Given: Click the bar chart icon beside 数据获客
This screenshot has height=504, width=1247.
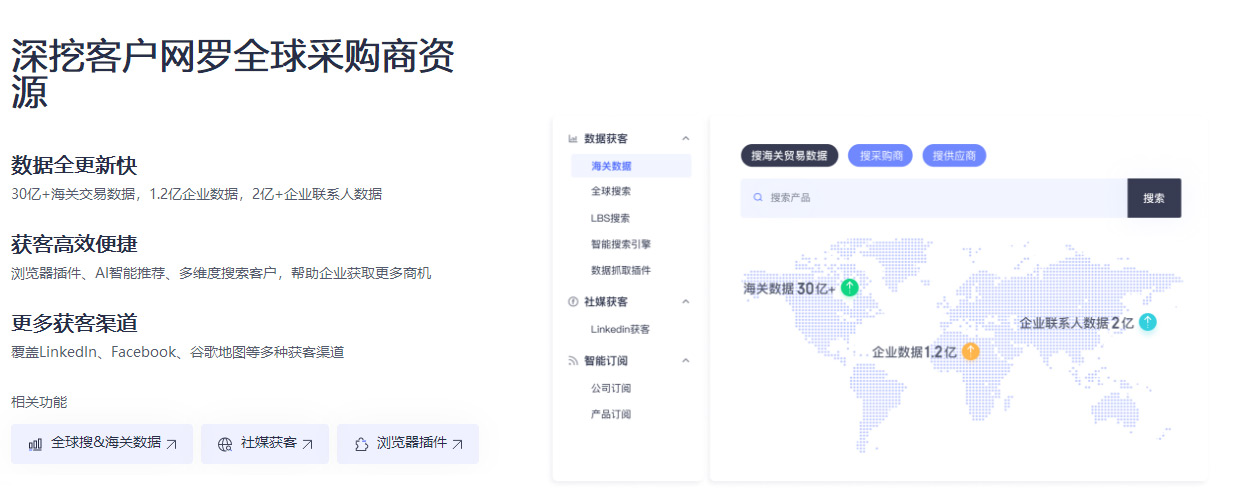Looking at the screenshot, I should 573,138.
